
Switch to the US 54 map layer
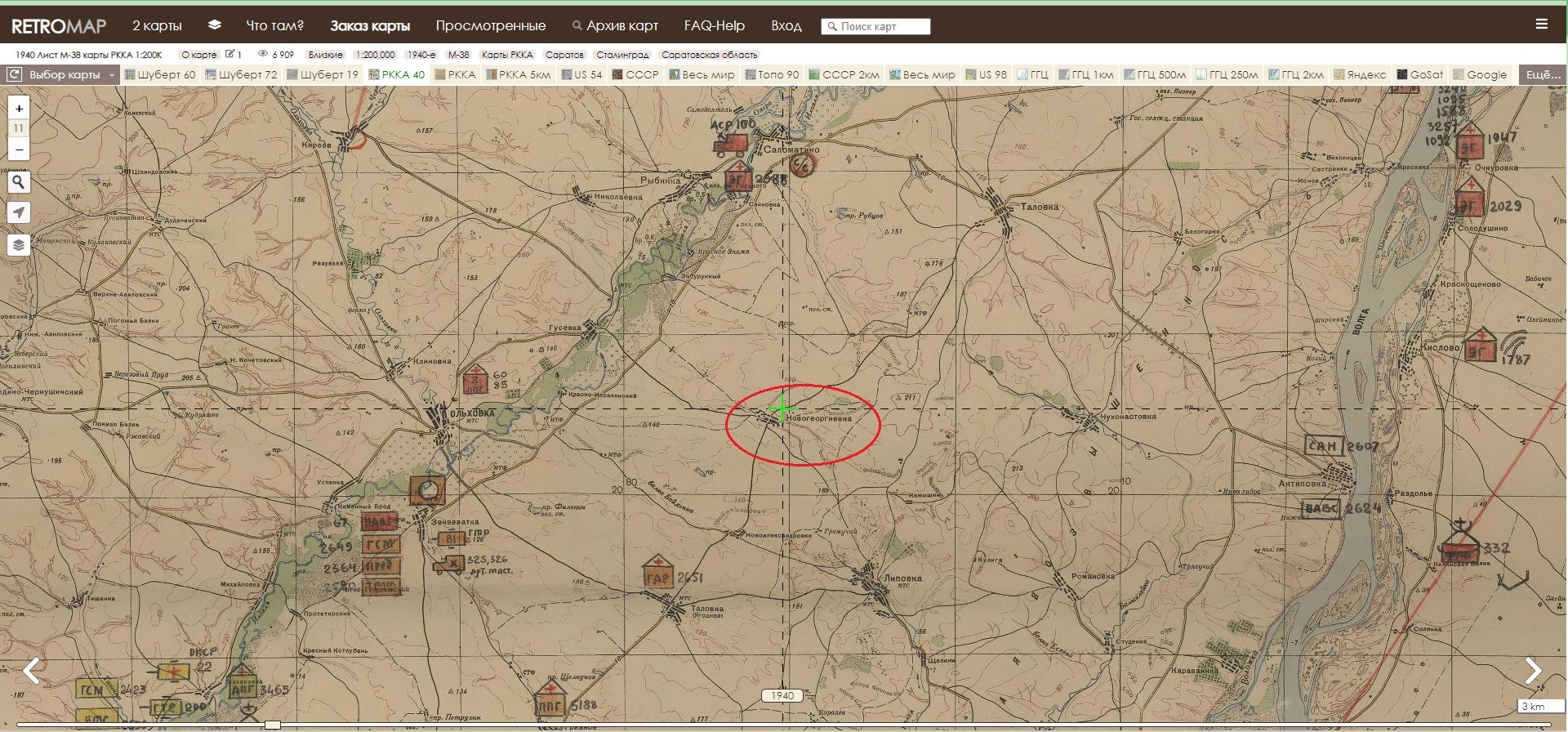click(x=581, y=74)
